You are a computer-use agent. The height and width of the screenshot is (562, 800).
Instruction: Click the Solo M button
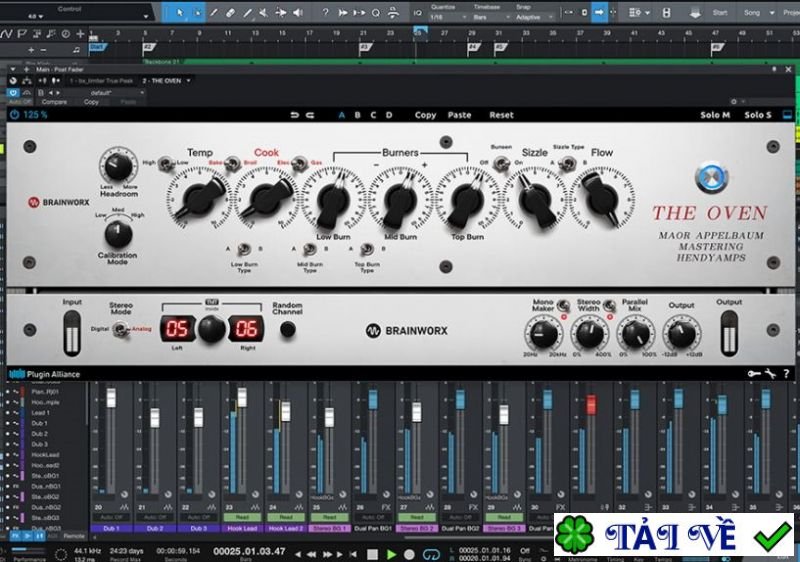(714, 115)
